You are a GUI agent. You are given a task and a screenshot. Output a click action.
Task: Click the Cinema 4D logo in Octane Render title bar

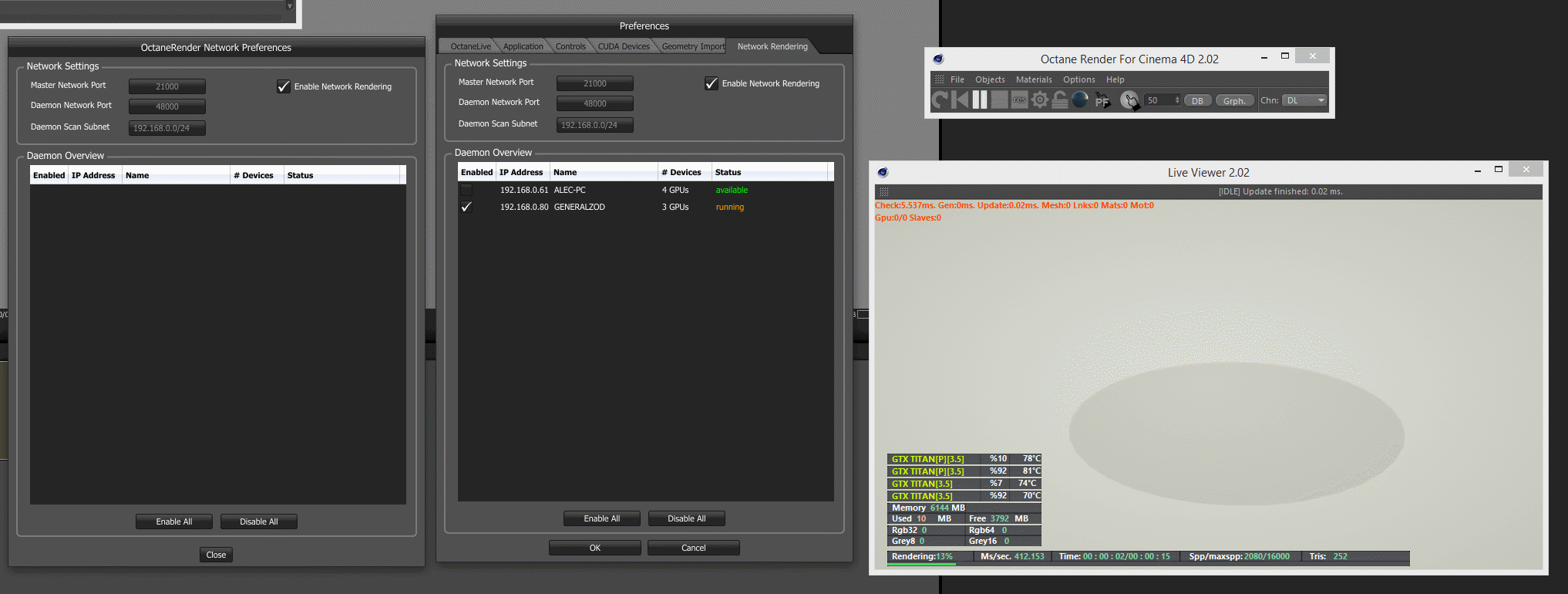point(938,59)
